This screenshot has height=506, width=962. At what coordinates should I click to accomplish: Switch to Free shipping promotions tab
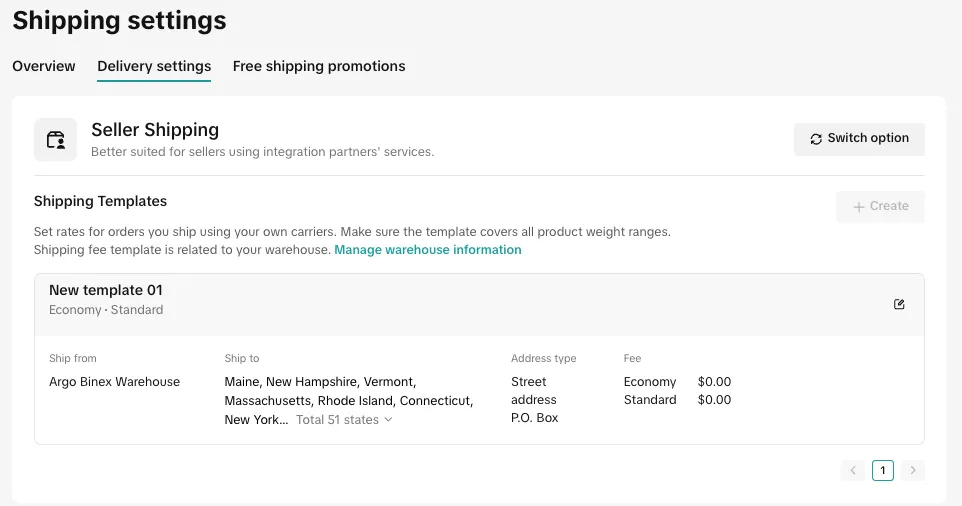point(319,66)
